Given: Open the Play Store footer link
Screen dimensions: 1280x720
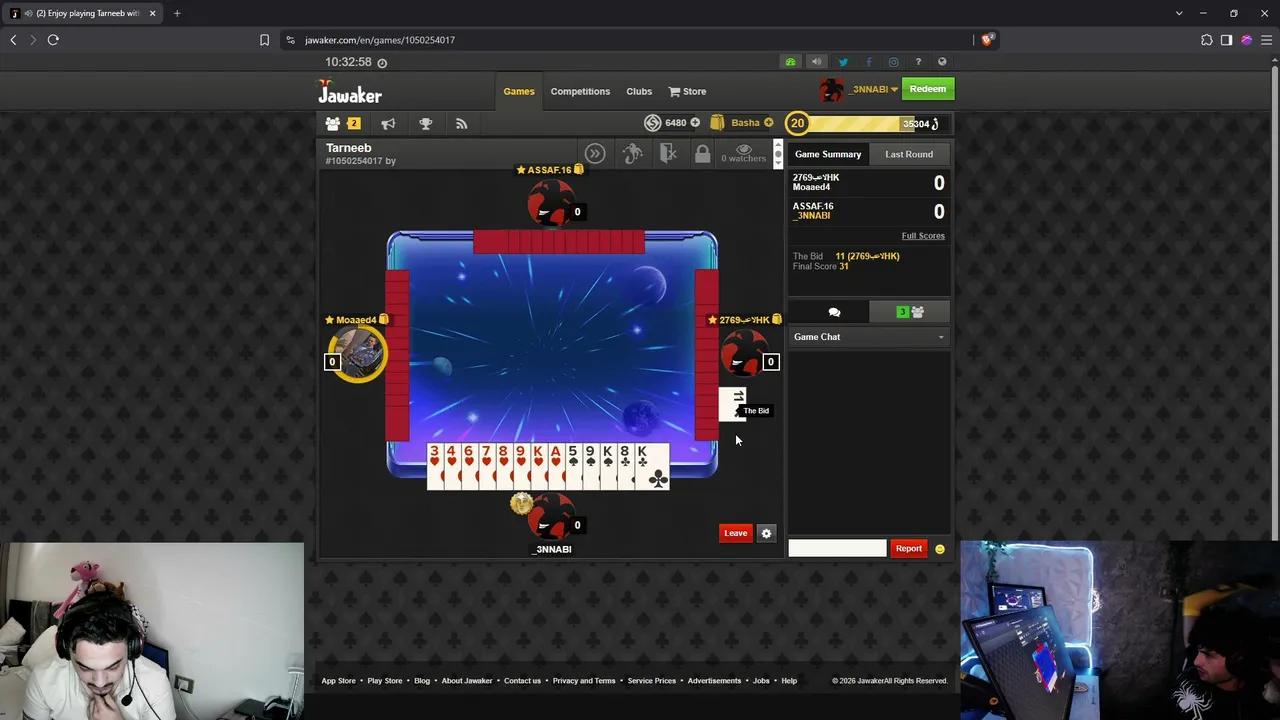Looking at the screenshot, I should pos(385,681).
